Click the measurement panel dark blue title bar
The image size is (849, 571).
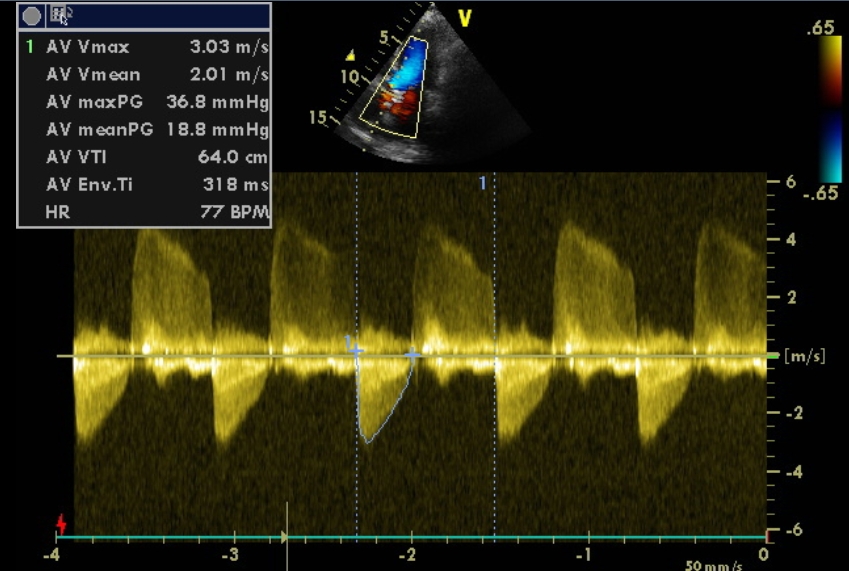click(x=144, y=16)
